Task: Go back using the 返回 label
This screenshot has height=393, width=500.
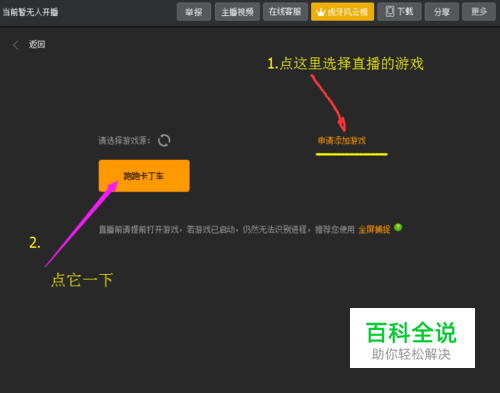Action: (x=37, y=44)
